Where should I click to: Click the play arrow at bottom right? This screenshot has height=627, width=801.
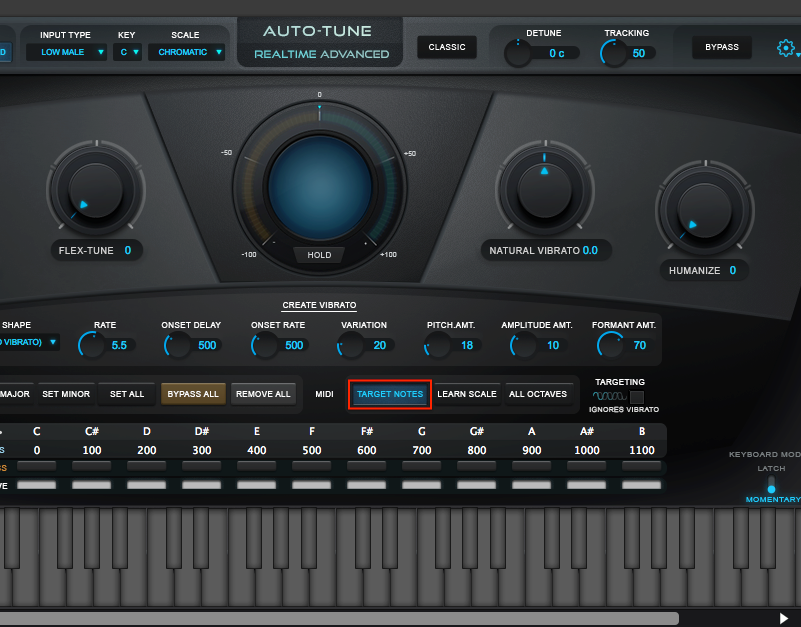coord(784,618)
